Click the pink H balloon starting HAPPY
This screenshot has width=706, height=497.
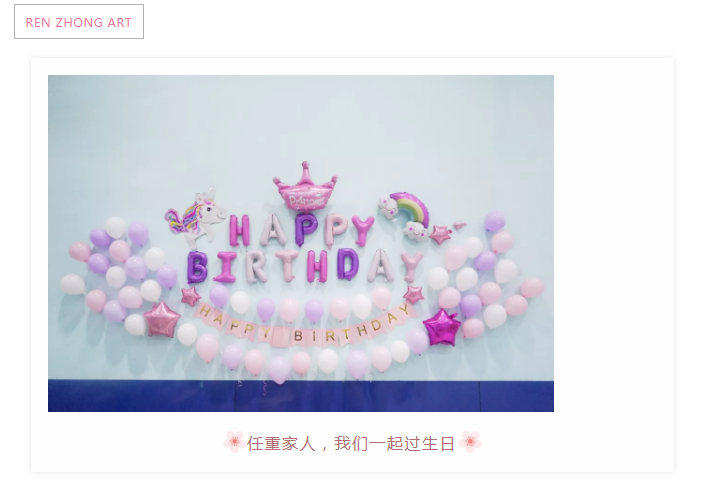point(240,230)
